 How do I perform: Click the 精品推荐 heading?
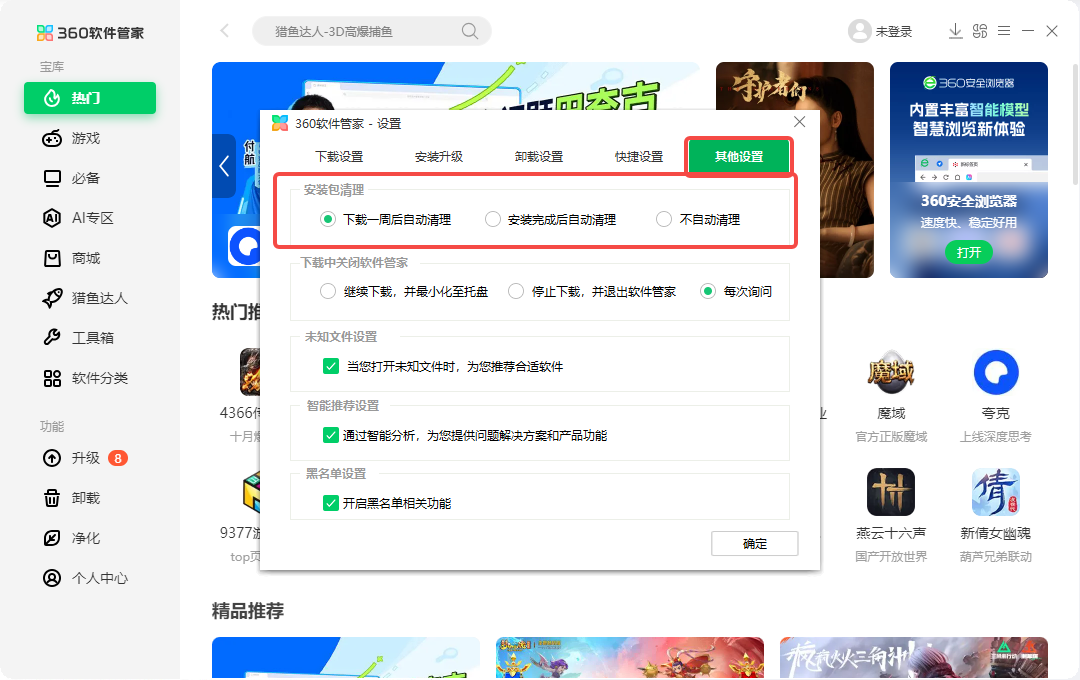pyautogui.click(x=248, y=611)
